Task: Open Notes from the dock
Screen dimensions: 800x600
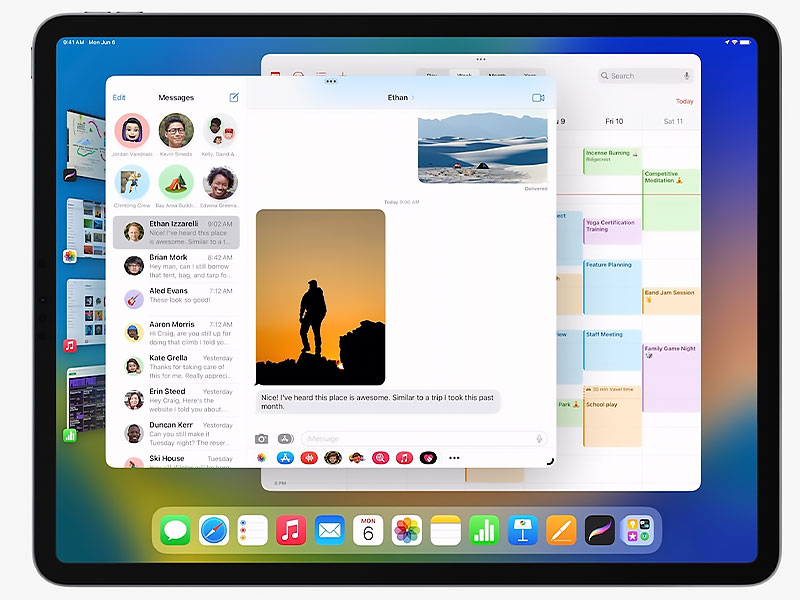Action: (x=445, y=531)
